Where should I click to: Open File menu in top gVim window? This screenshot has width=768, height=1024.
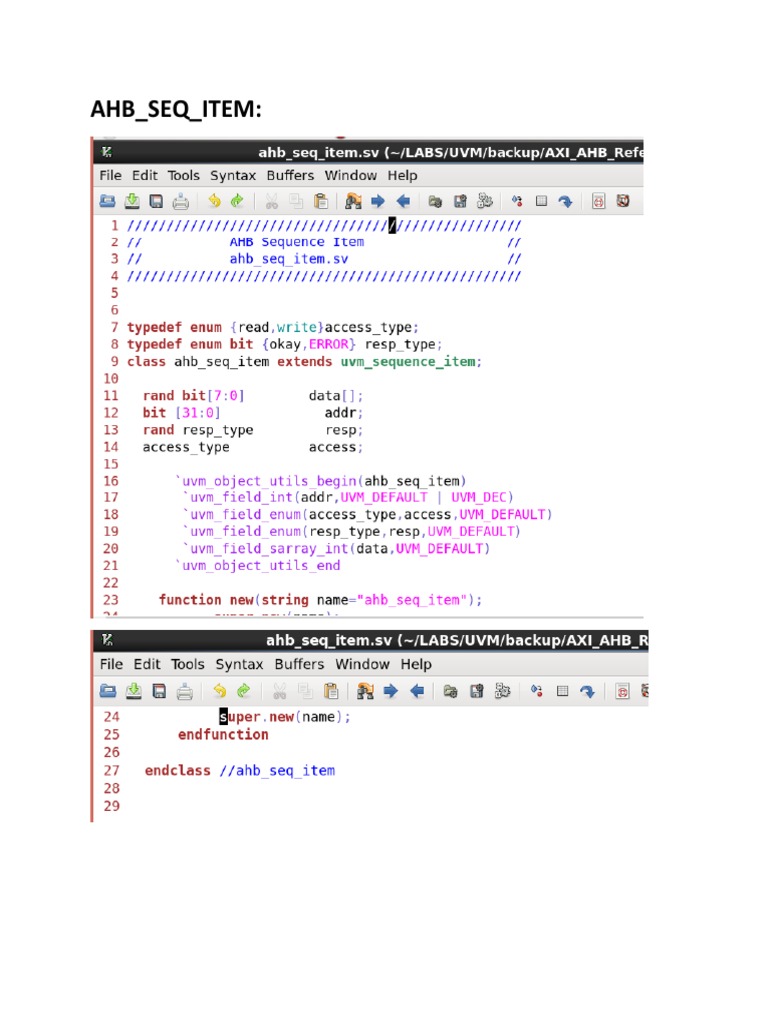coord(110,175)
